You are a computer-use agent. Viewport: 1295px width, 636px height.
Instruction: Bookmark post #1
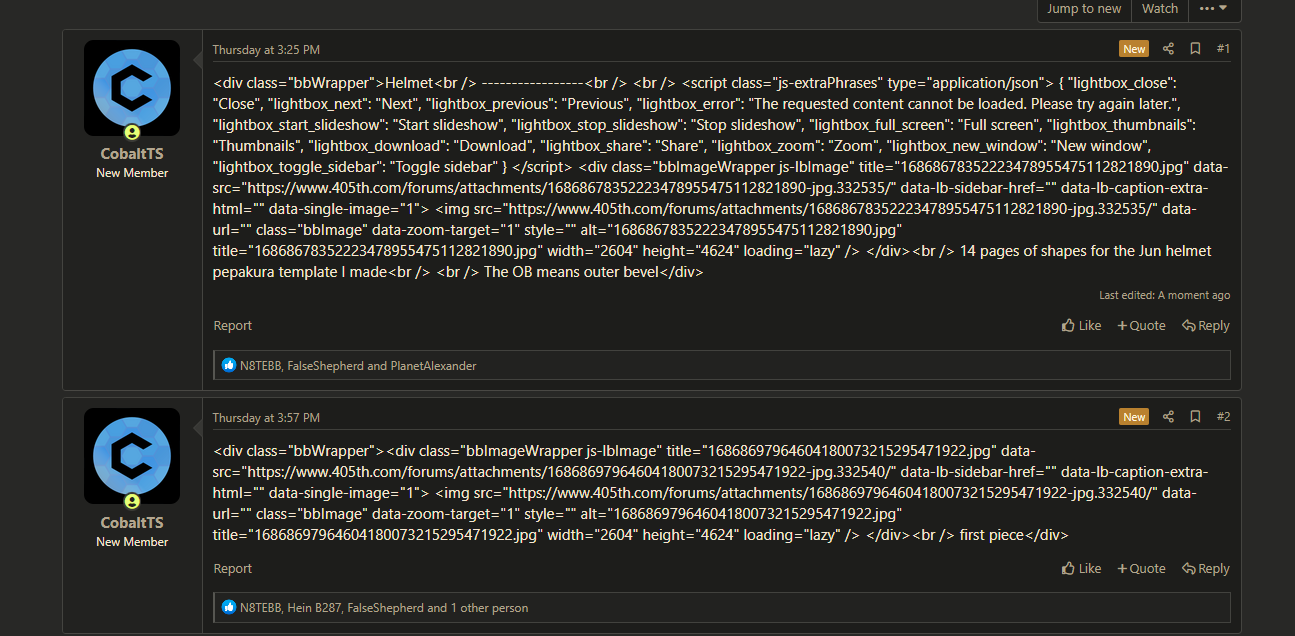1195,49
